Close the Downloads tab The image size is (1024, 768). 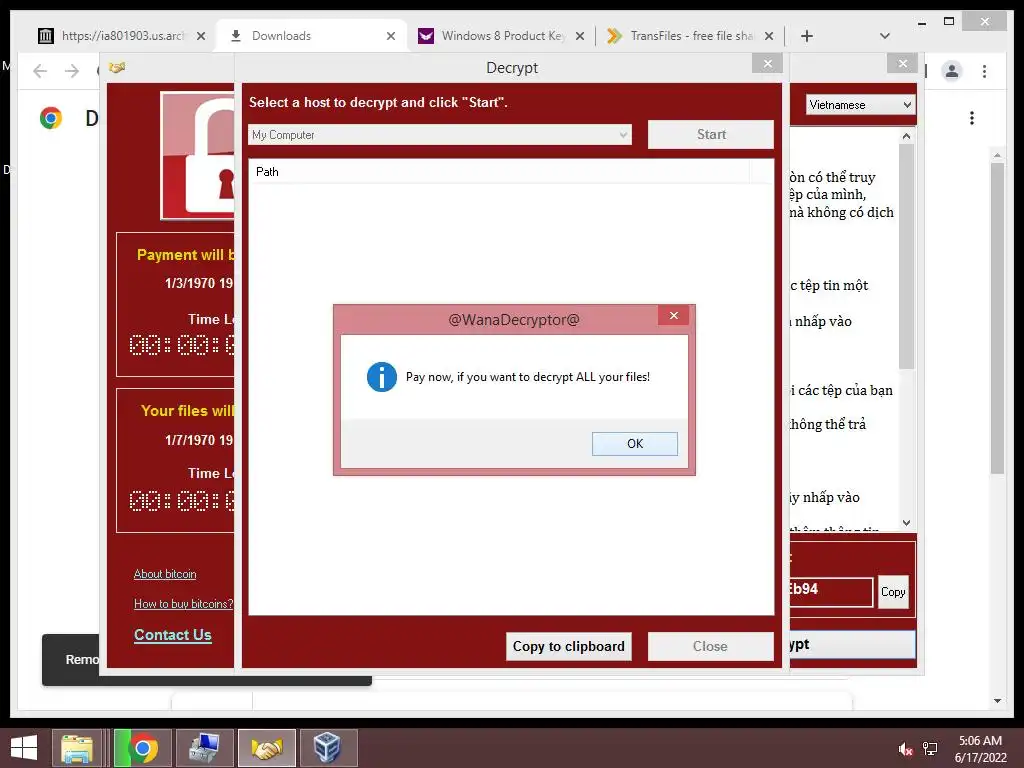coord(391,36)
